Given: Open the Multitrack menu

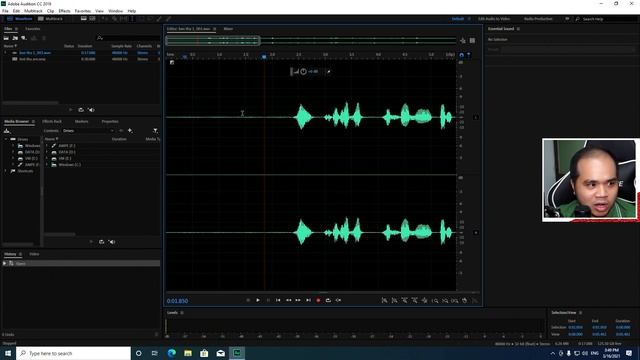Looking at the screenshot, I should [33, 11].
